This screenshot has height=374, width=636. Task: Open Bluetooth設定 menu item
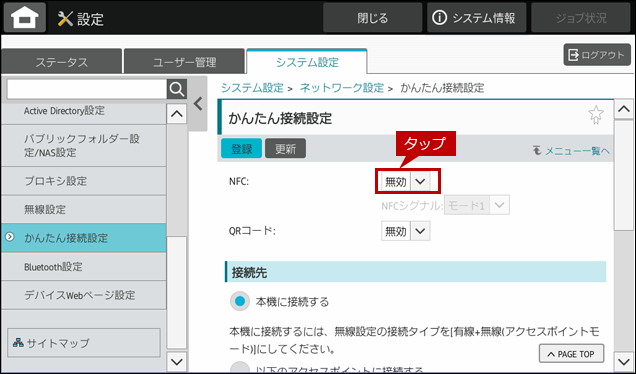(84, 267)
